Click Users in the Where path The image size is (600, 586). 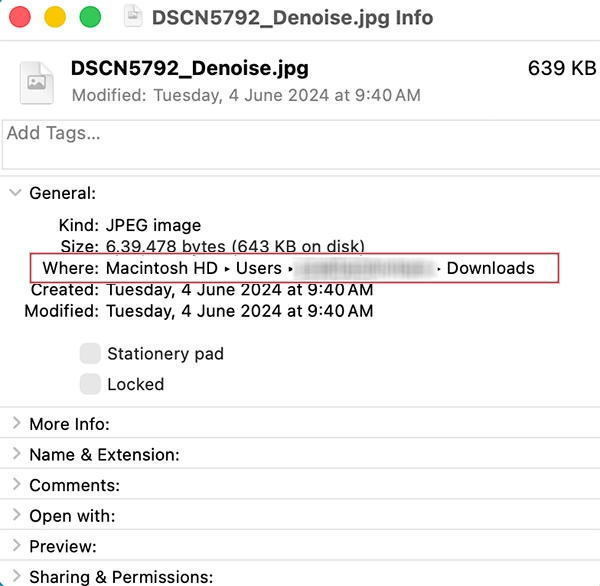click(259, 268)
